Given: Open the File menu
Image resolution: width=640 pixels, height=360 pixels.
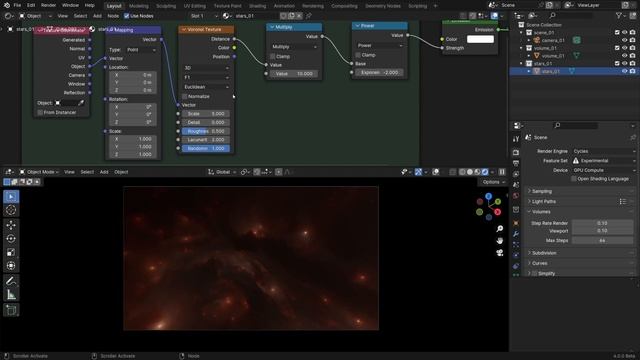Looking at the screenshot, I should 17,6.
